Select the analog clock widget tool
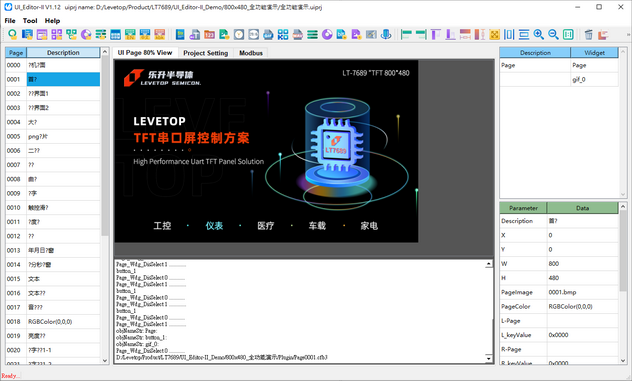 [239, 35]
